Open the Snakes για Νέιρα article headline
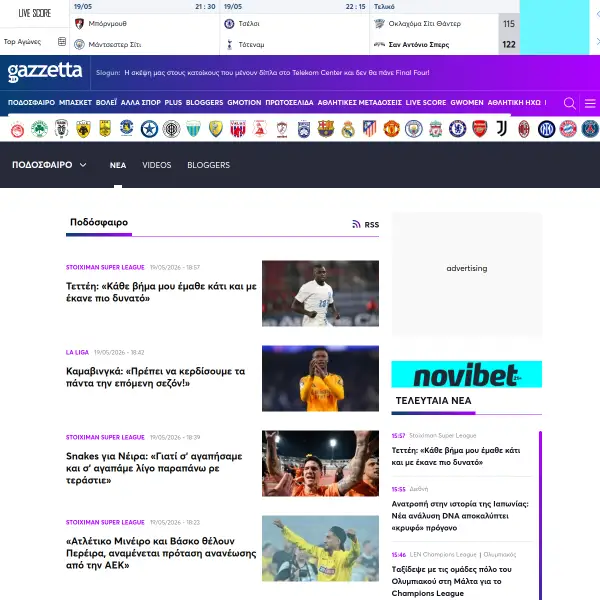 tap(154, 468)
